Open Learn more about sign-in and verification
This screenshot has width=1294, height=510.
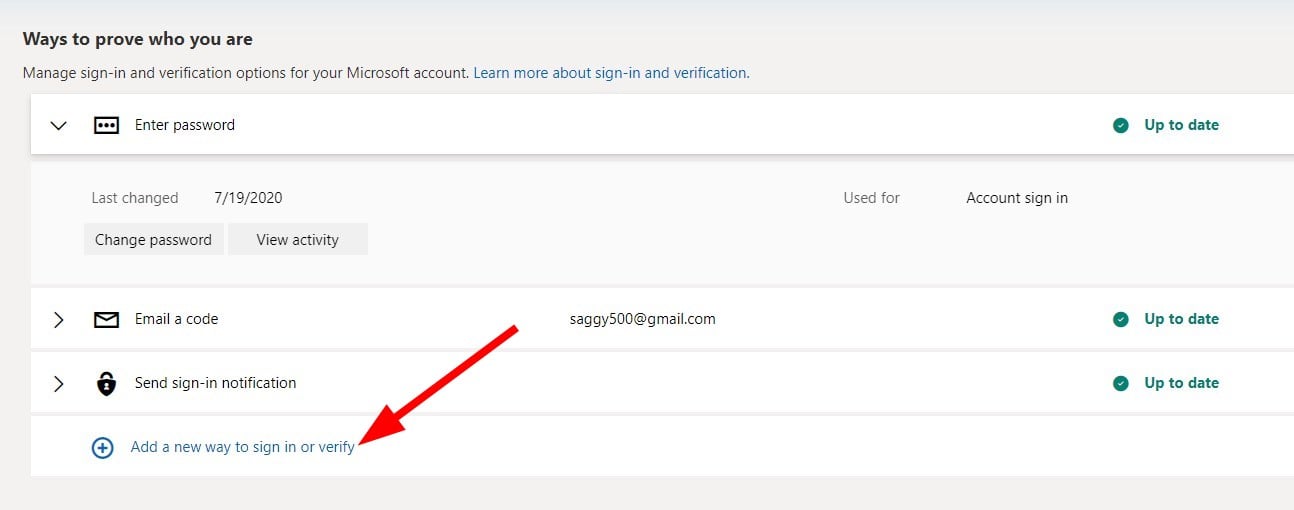pyautogui.click(x=610, y=73)
